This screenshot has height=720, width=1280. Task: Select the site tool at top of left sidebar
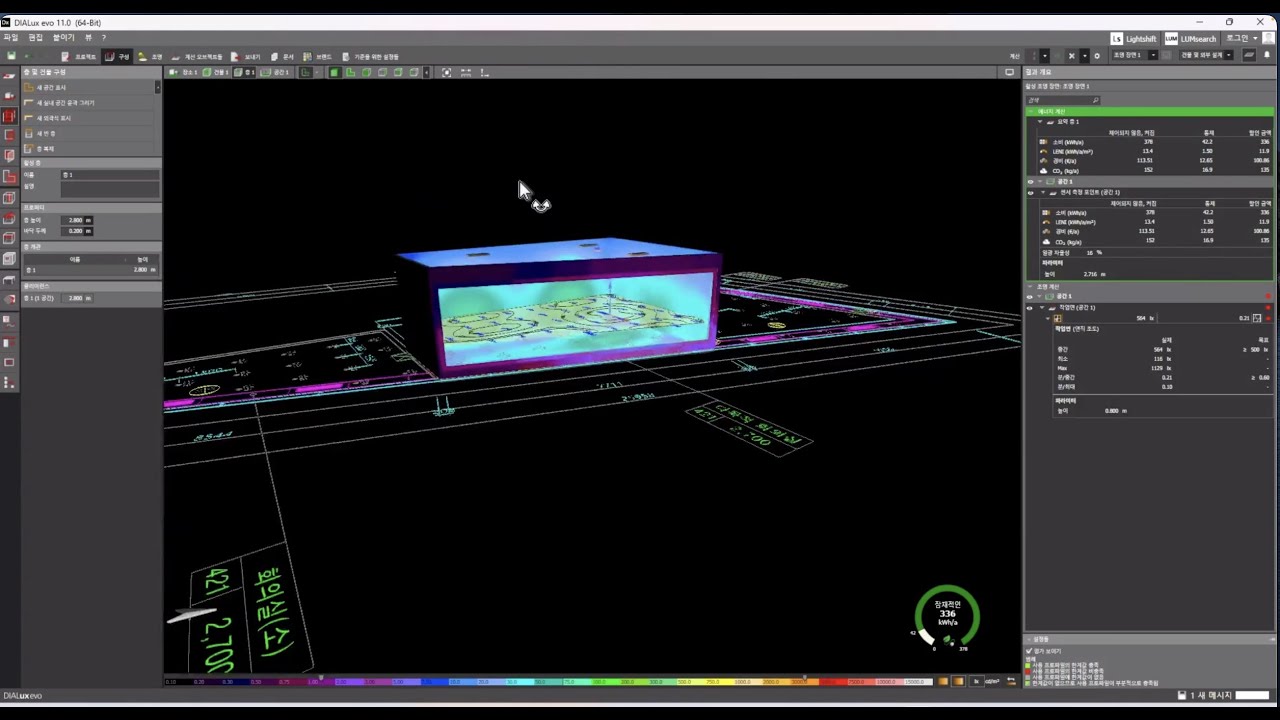pos(9,76)
